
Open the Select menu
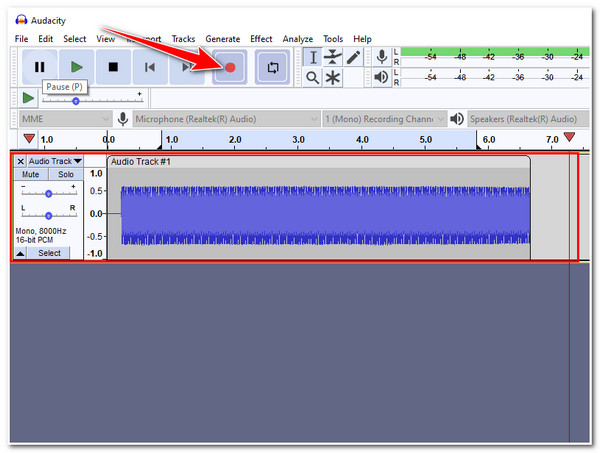(x=75, y=39)
